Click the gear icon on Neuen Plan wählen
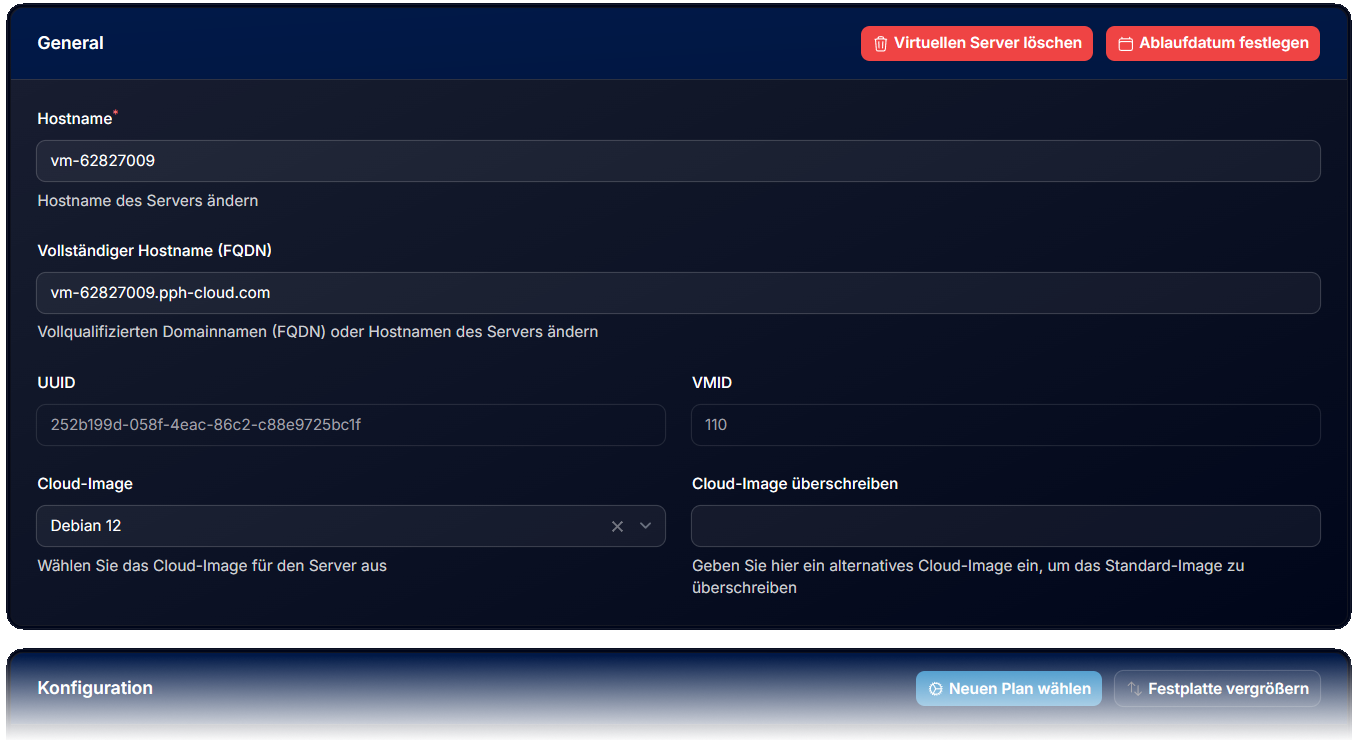Image resolution: width=1371 pixels, height=740 pixels. click(935, 688)
